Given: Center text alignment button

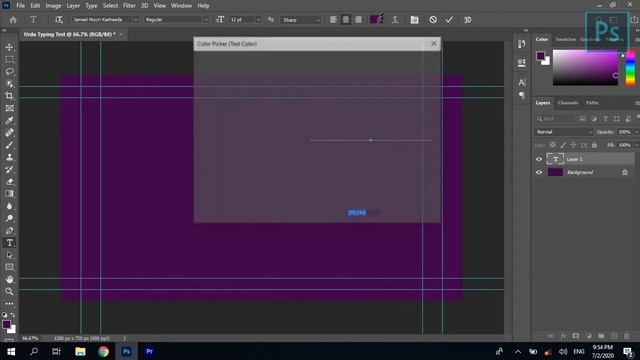Looking at the screenshot, I should pos(346,20).
